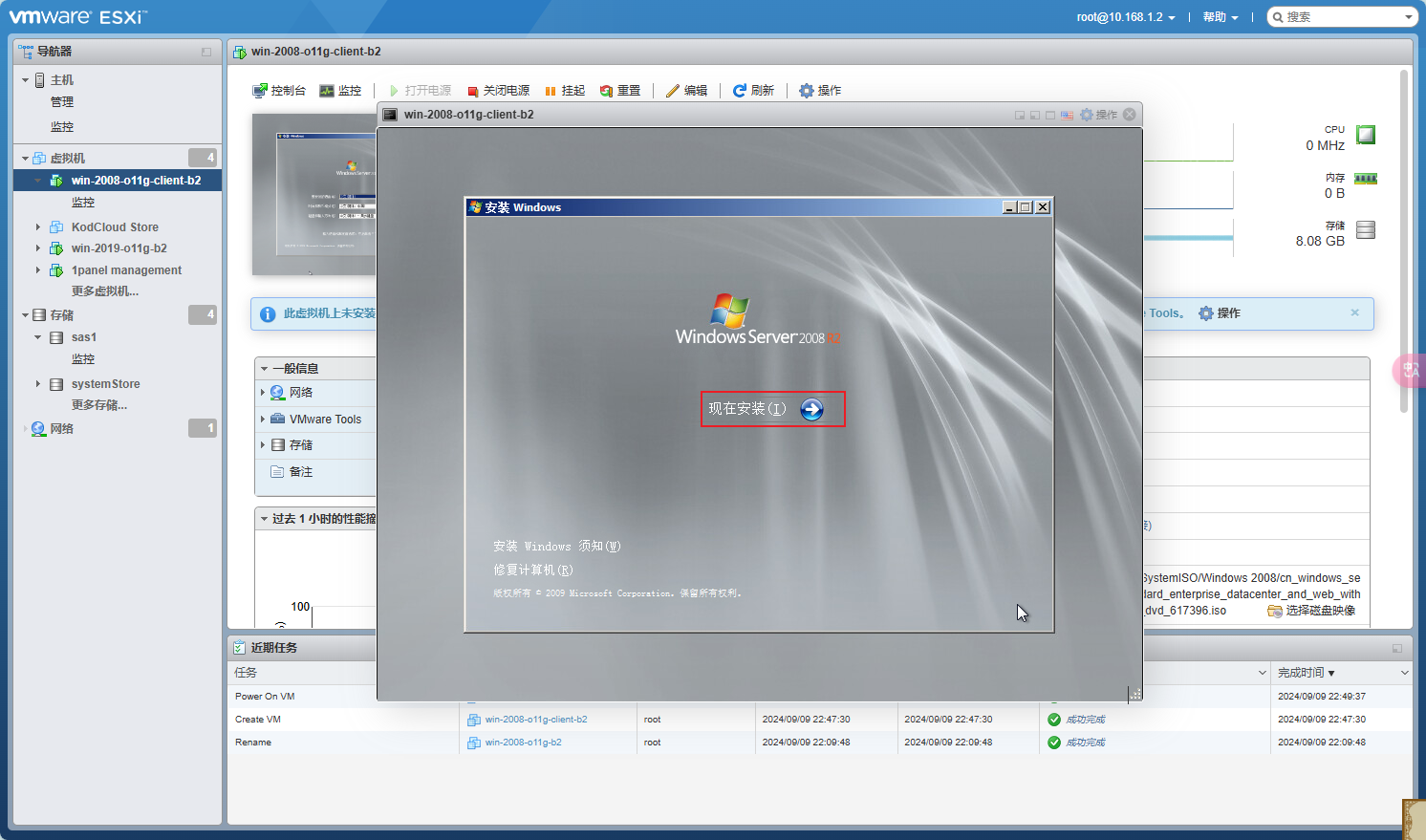Collapse the 过去 1 小时的性能 panel
The image size is (1426, 840).
click(x=265, y=519)
